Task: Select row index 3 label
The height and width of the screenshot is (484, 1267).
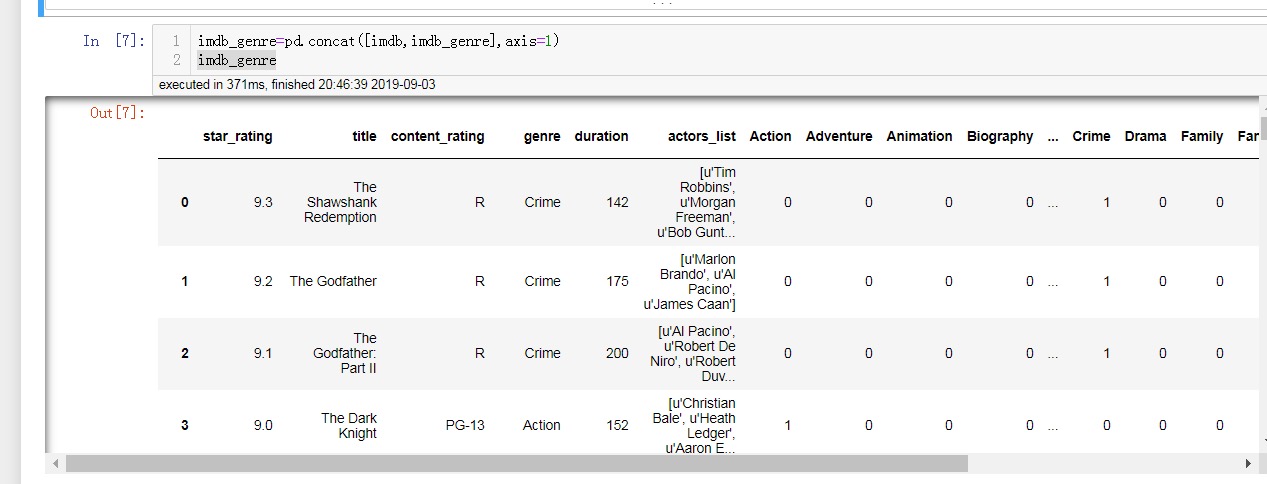Action: click(x=184, y=425)
